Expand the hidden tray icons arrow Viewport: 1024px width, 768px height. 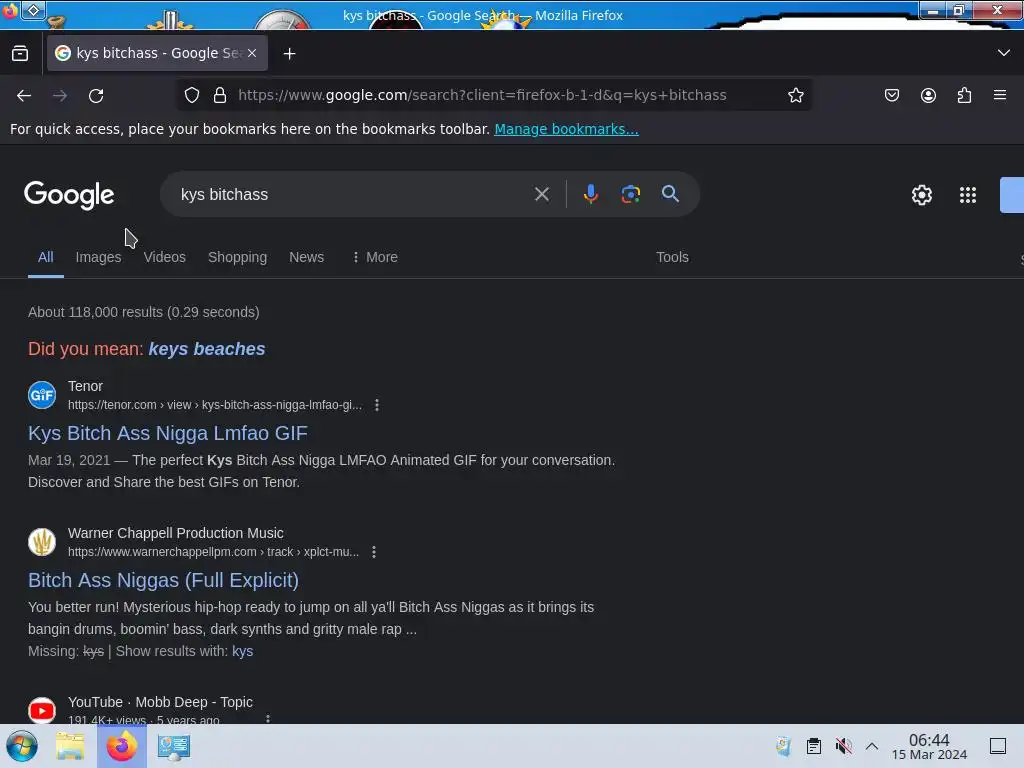(x=872, y=746)
